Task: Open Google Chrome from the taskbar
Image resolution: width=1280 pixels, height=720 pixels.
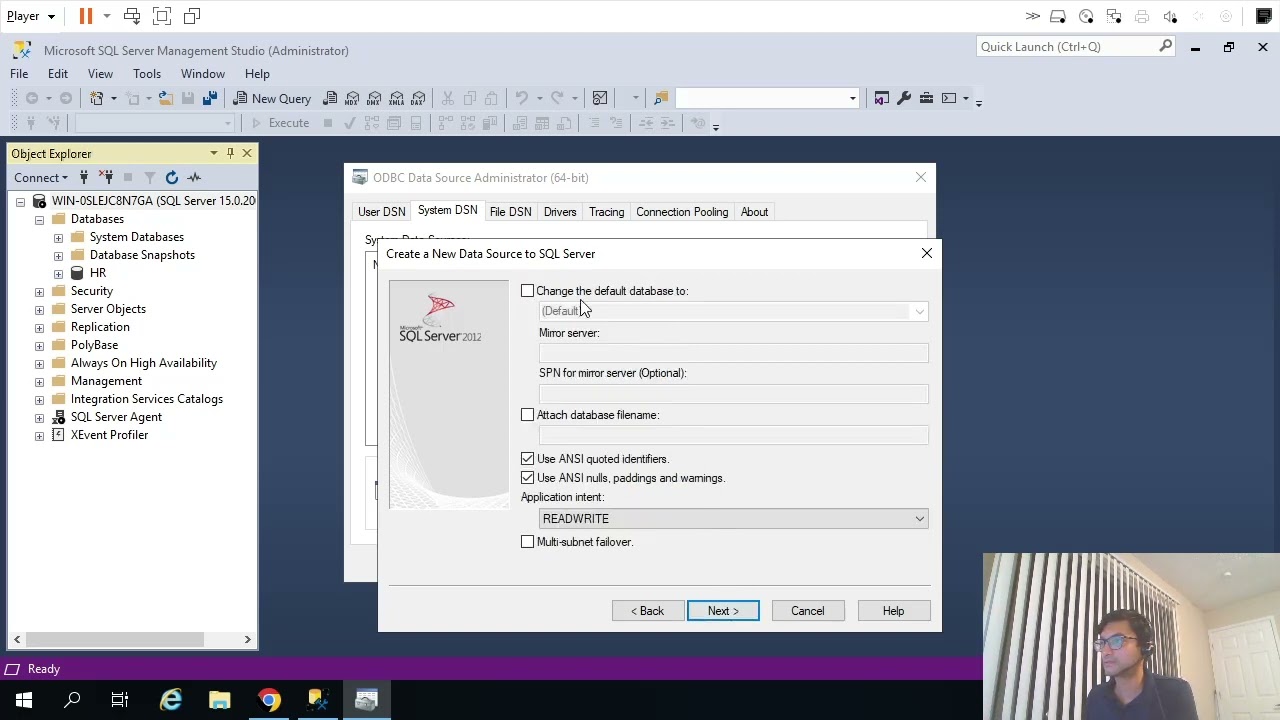Action: [269, 700]
